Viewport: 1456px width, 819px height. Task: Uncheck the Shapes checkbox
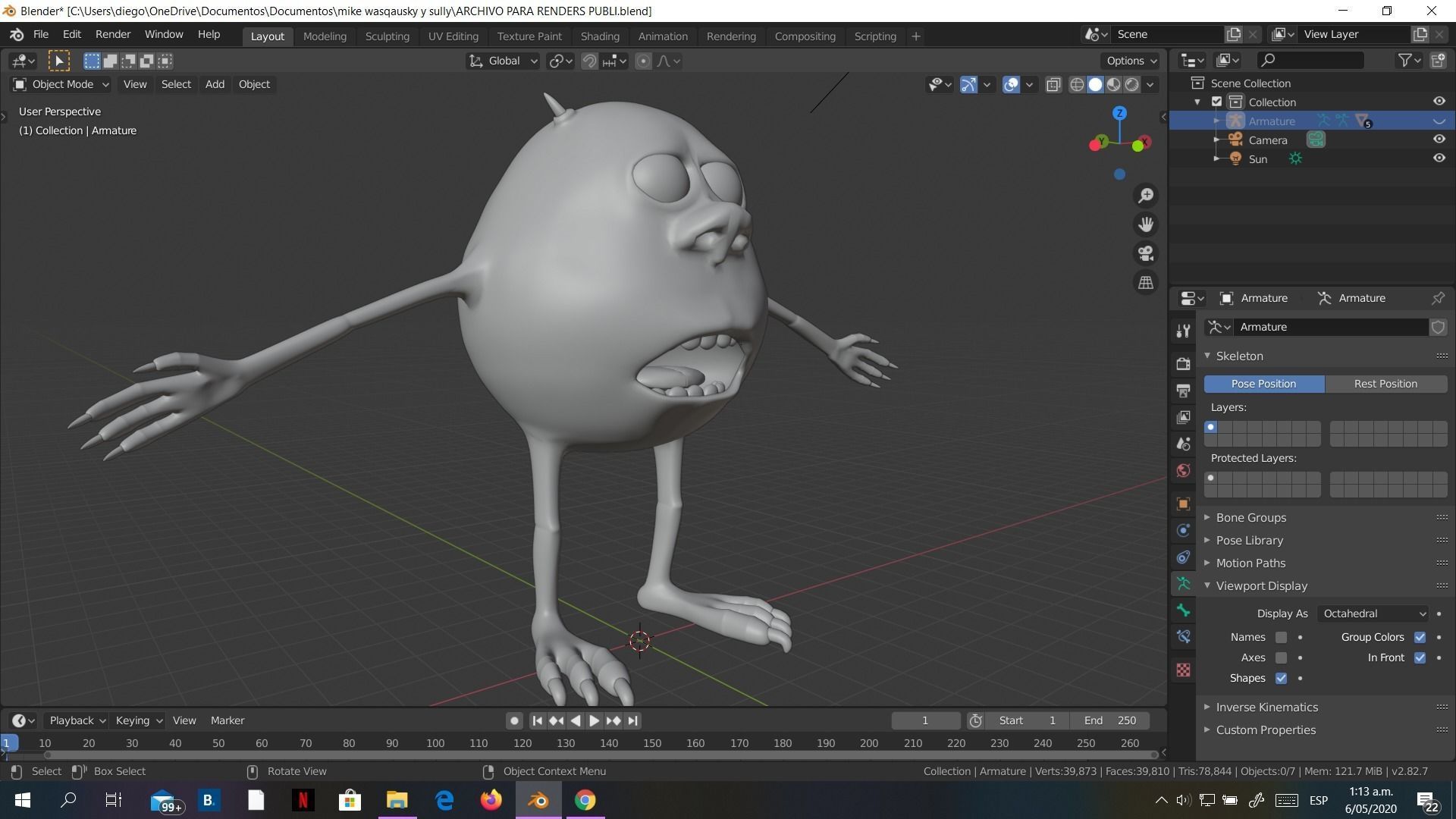click(x=1281, y=678)
